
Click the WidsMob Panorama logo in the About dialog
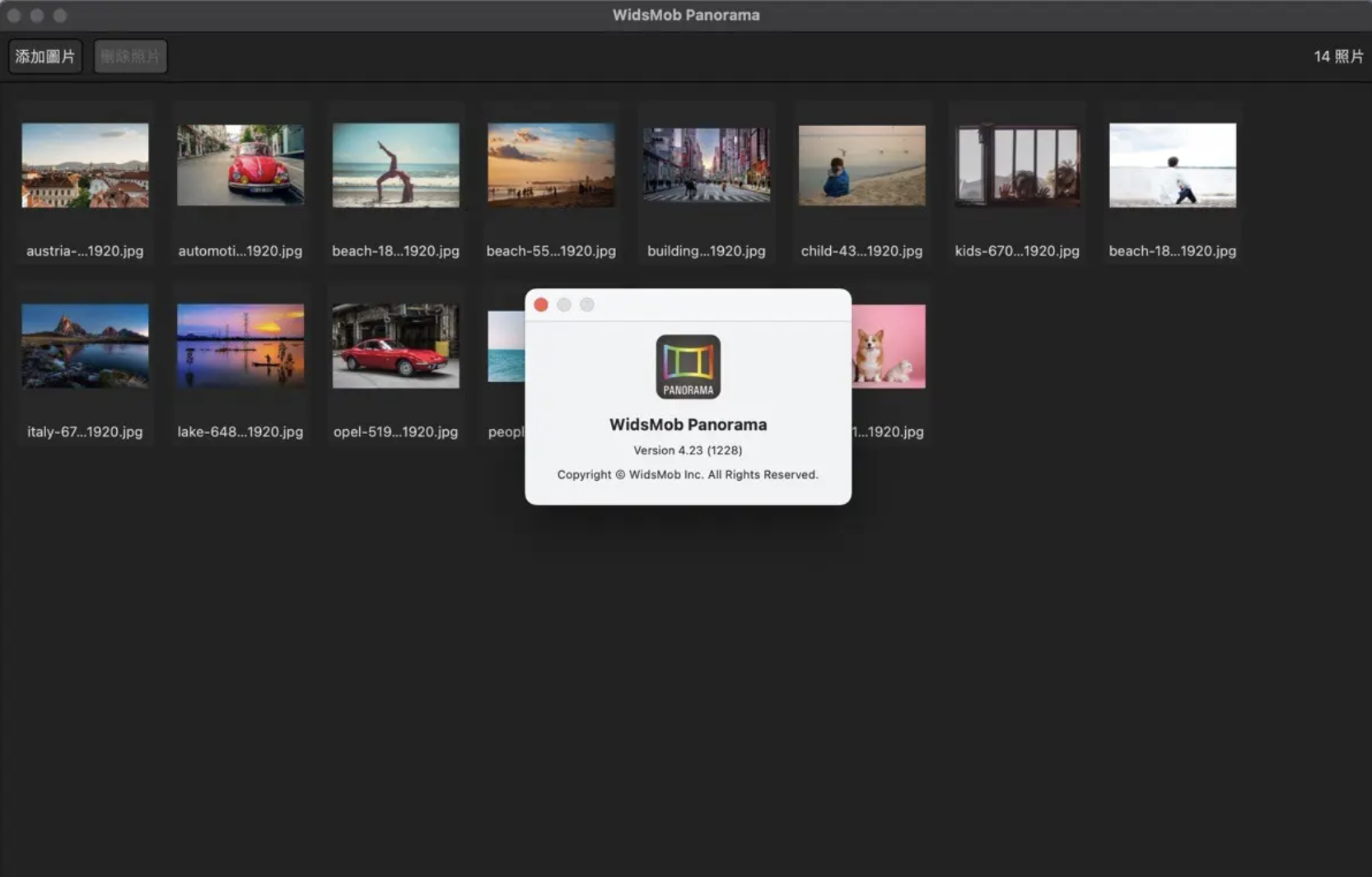pos(688,366)
